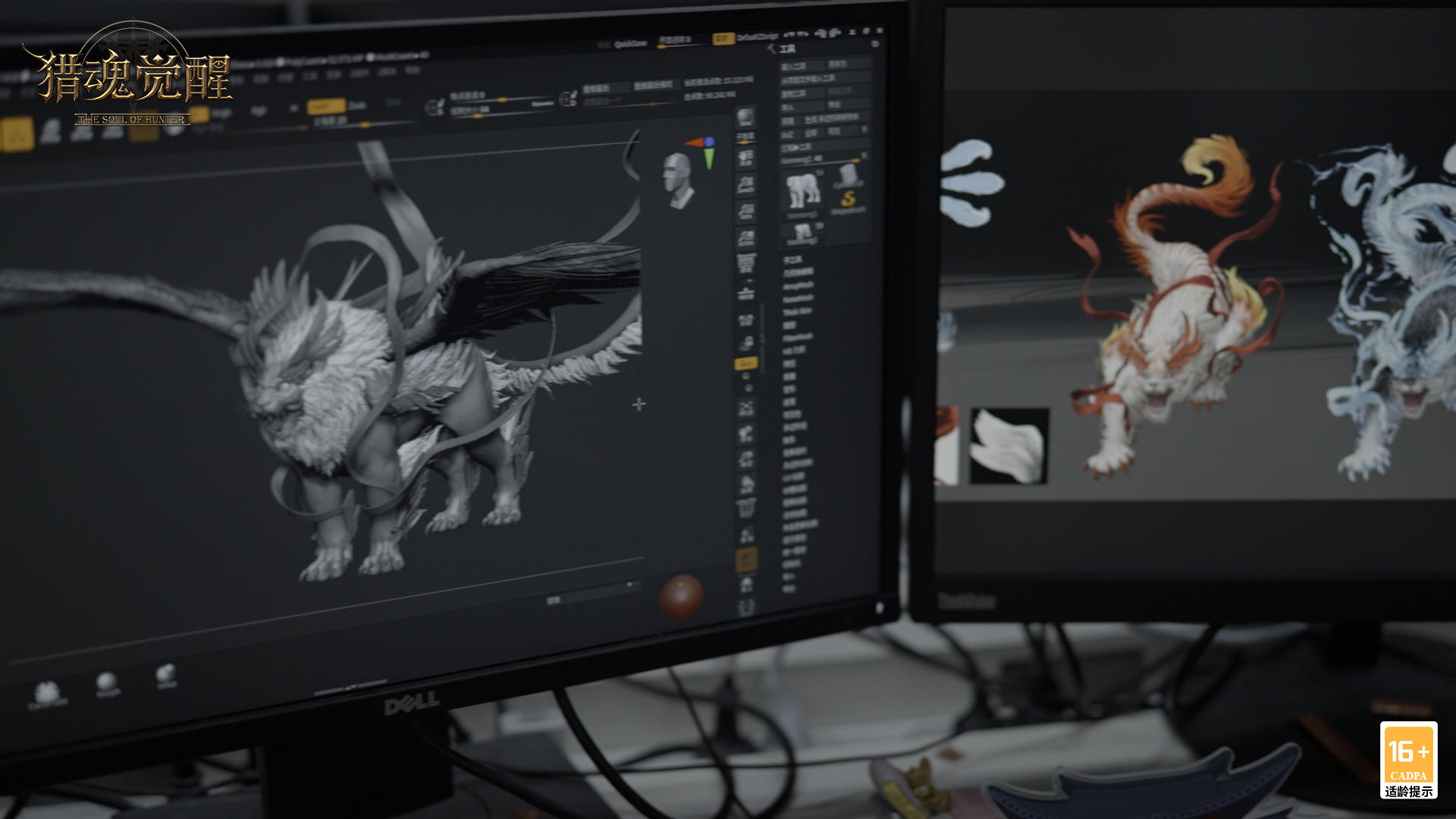Select the Scroll canvas icon on right shelf
The image size is (1456, 819).
746,158
